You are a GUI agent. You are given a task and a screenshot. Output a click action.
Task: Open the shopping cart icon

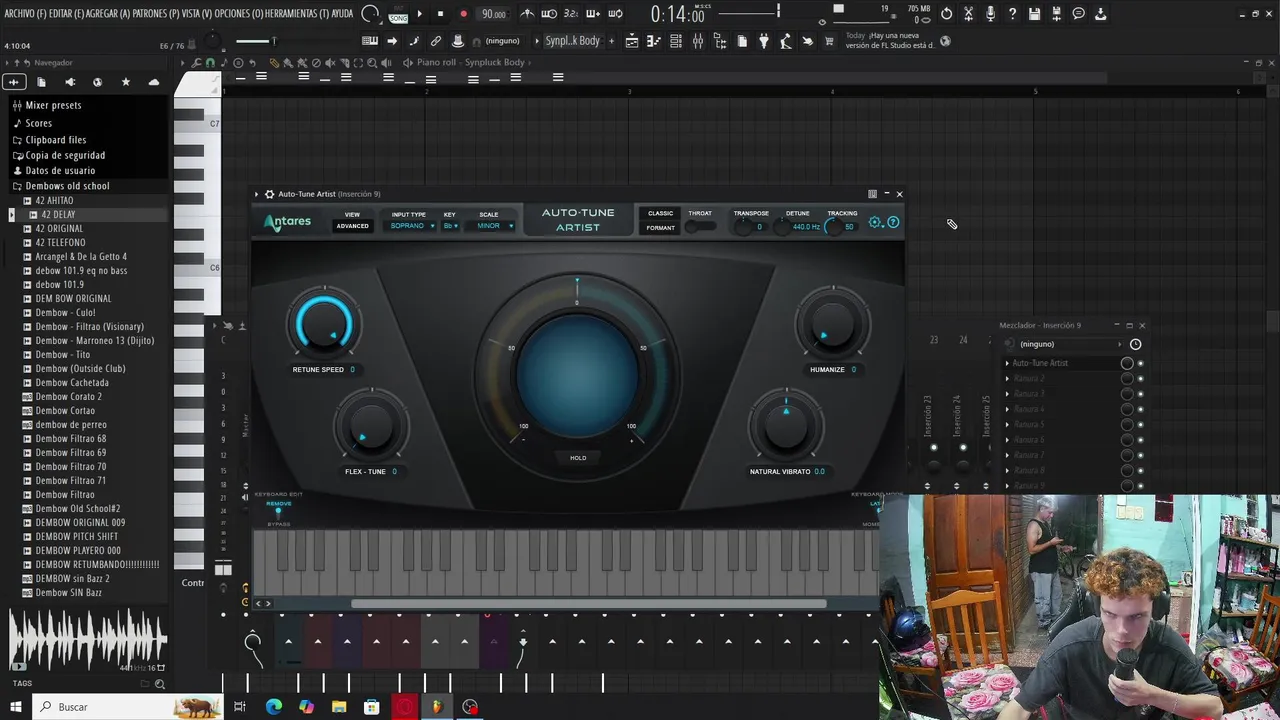[829, 41]
